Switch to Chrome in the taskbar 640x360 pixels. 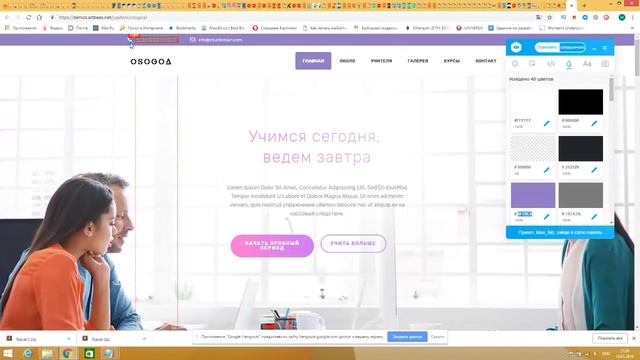click(x=68, y=353)
